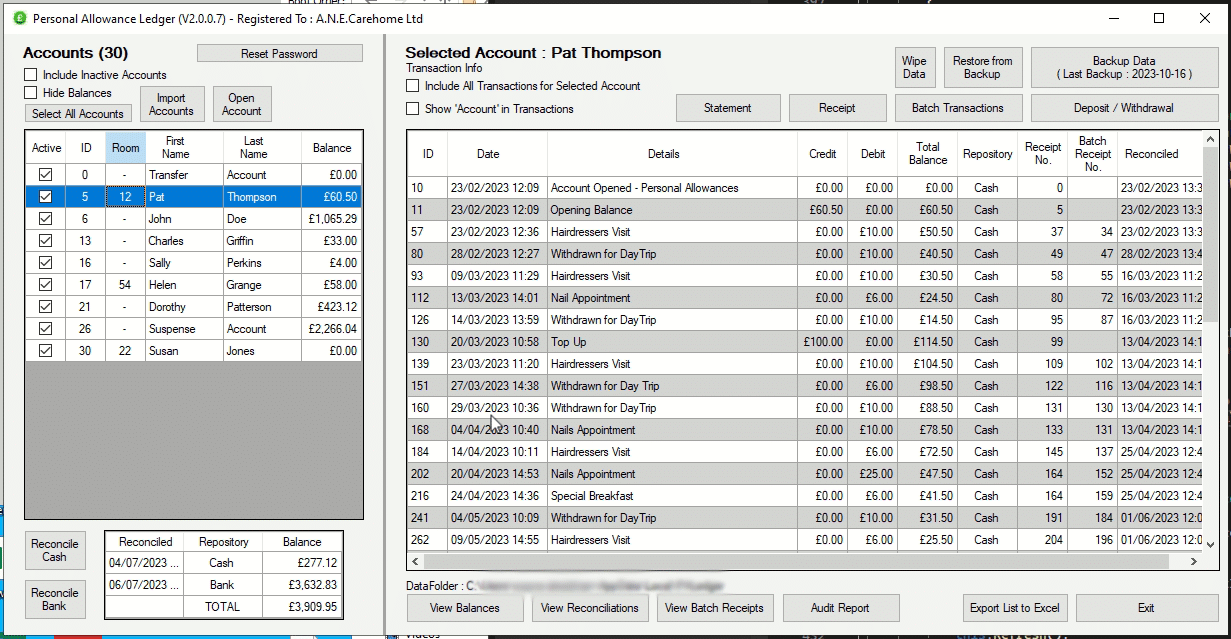Tick the Hide Balances checkbox
The height and width of the screenshot is (639, 1231).
(31, 93)
